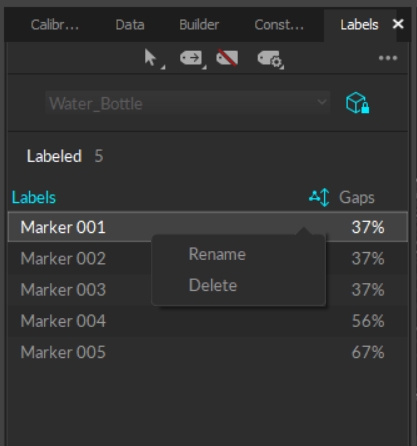The width and height of the screenshot is (417, 446).
Task: Open the Builder tab
Action: pos(199,25)
